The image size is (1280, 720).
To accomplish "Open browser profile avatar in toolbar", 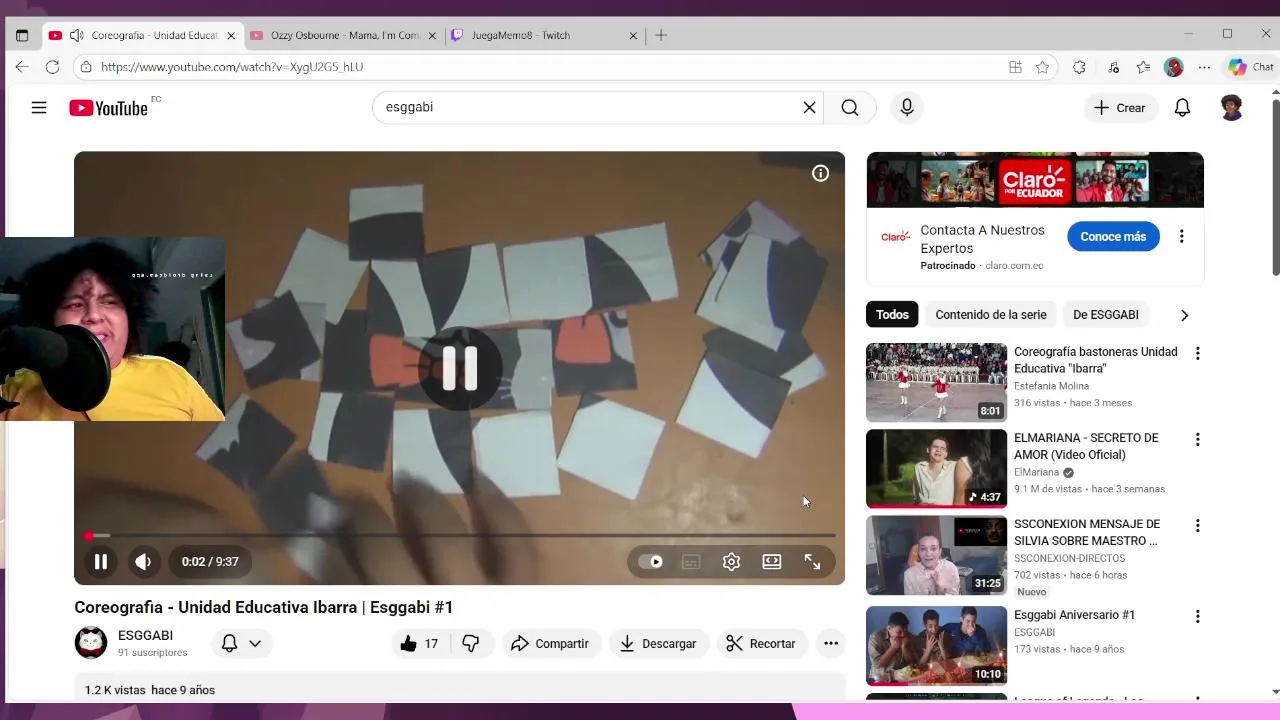I will (1174, 67).
